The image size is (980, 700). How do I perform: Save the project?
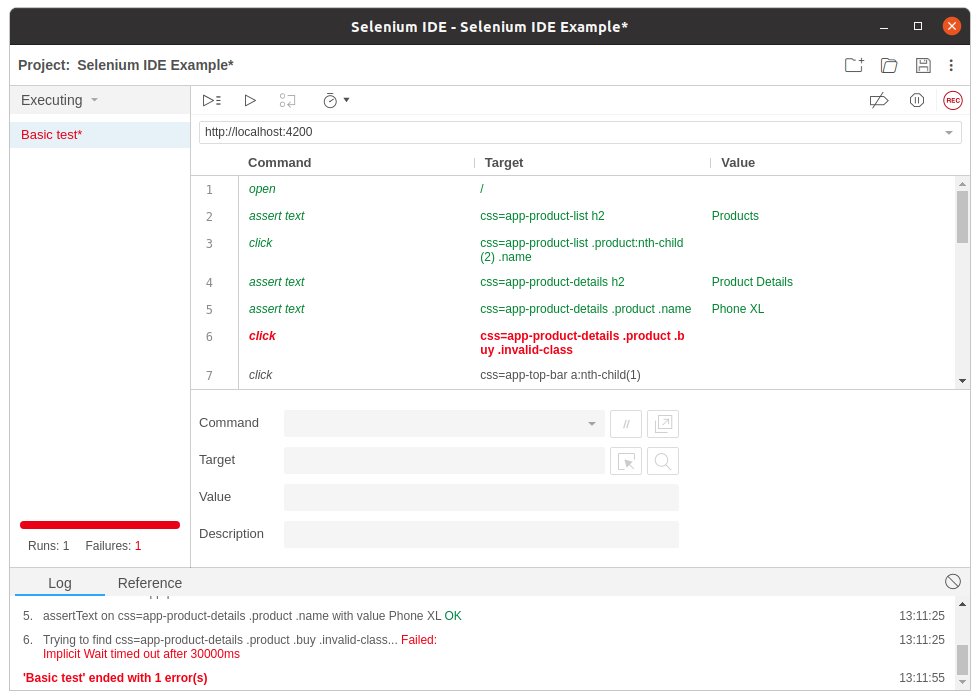922,65
